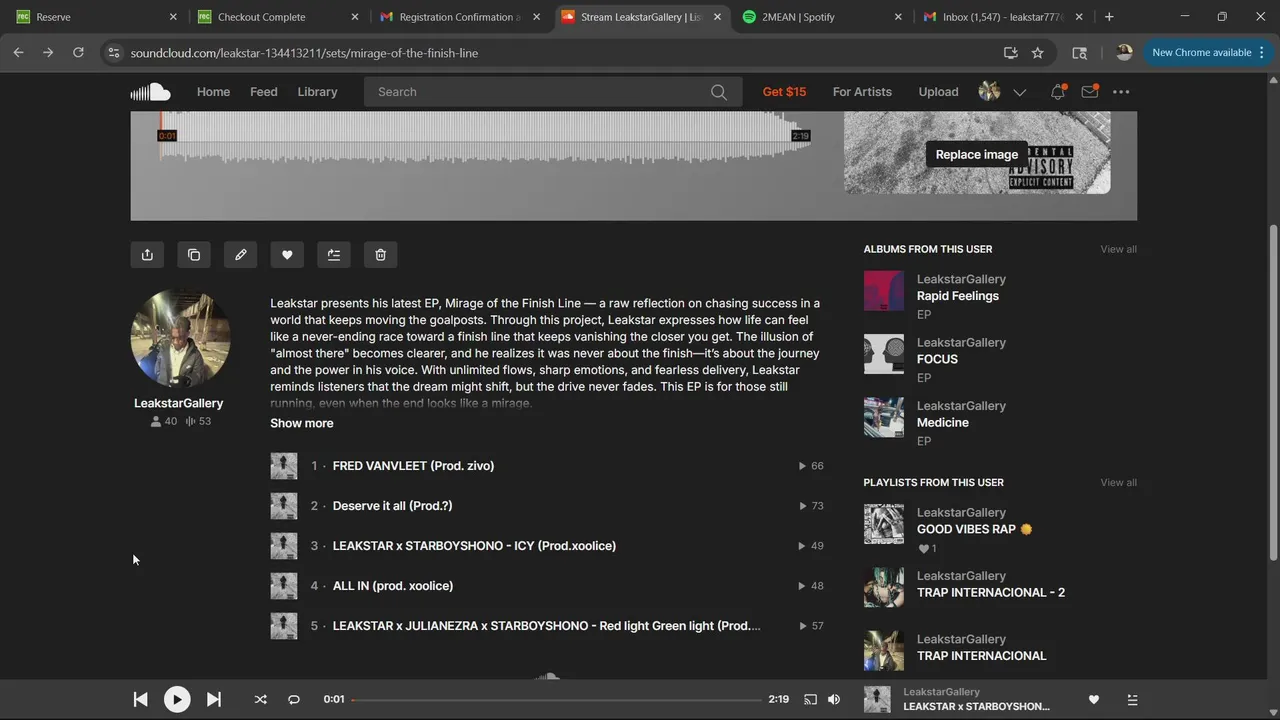Reload the page

click(78, 52)
